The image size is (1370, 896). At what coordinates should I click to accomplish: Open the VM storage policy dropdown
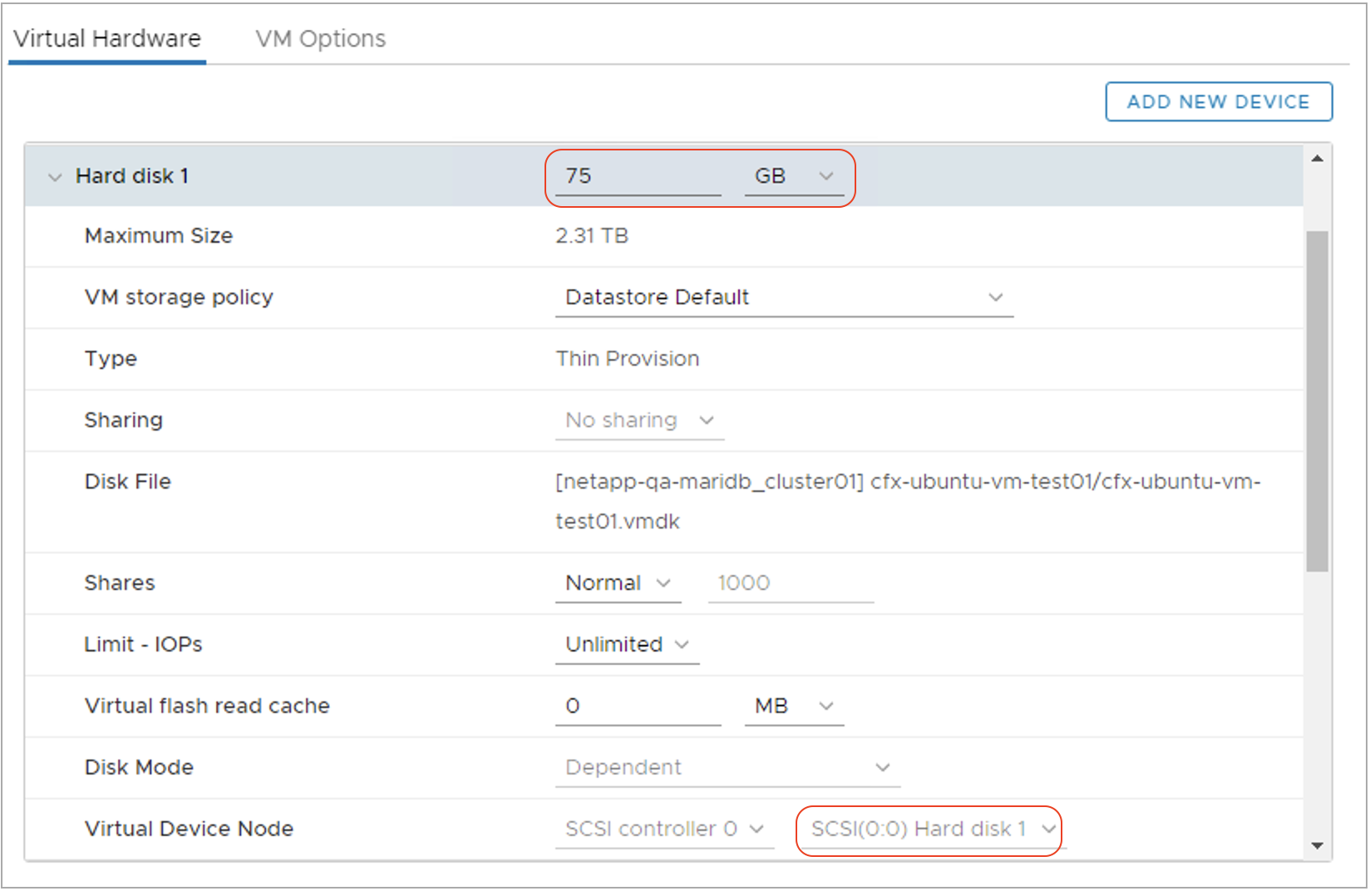783,298
